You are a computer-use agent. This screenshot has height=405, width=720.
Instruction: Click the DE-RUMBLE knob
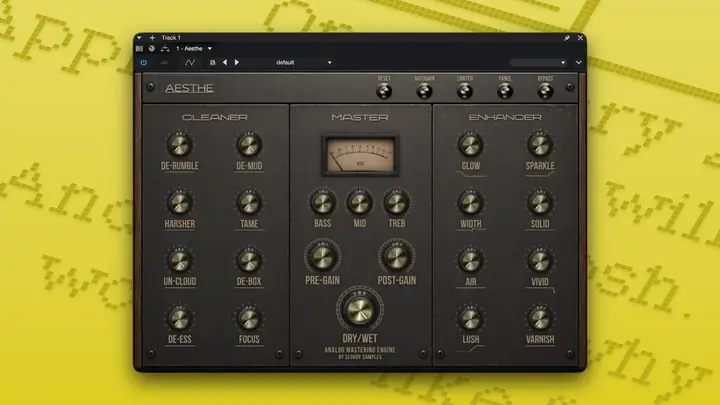coord(180,145)
